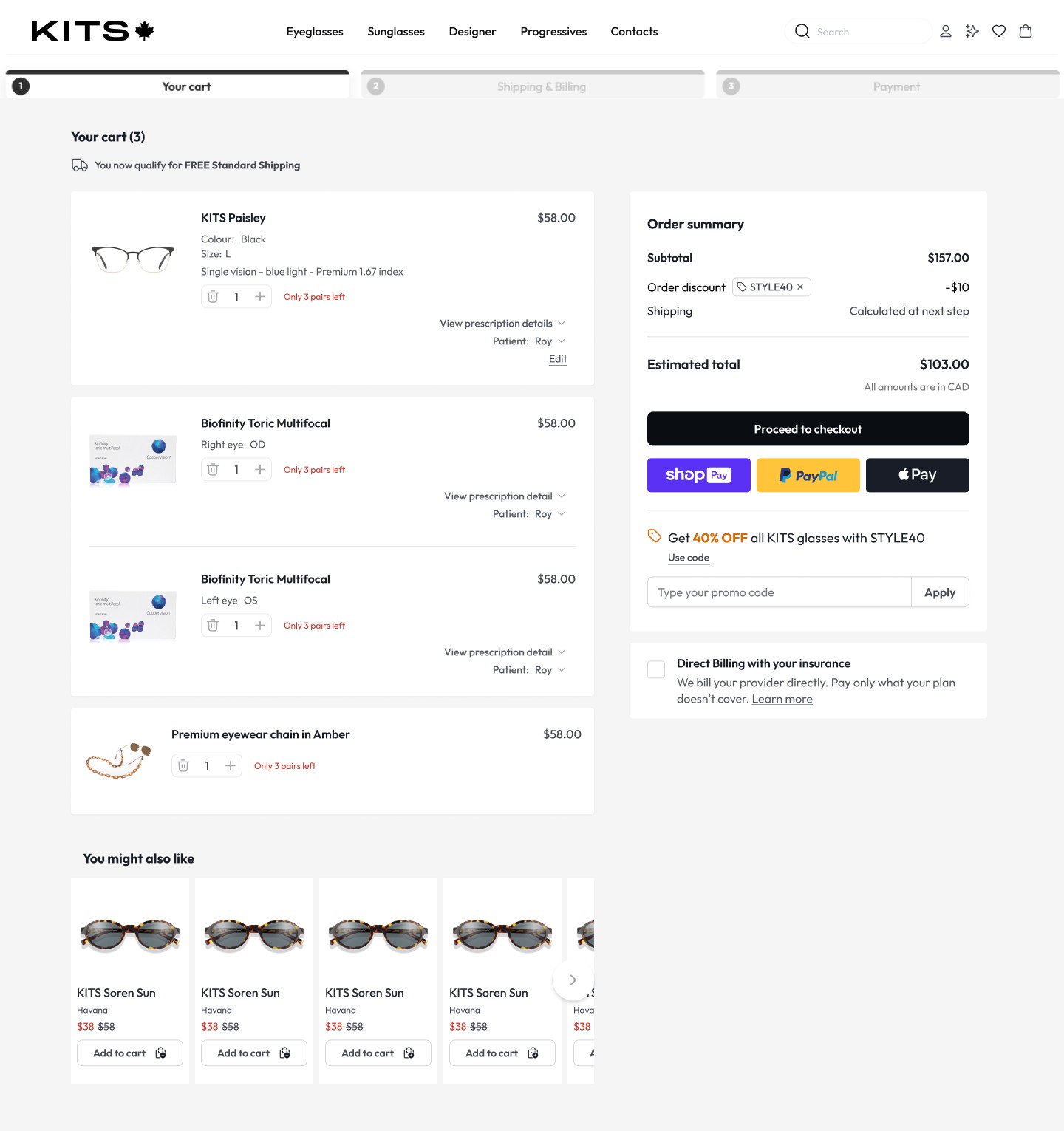
Task: Focus the promo code input field
Action: [x=779, y=592]
